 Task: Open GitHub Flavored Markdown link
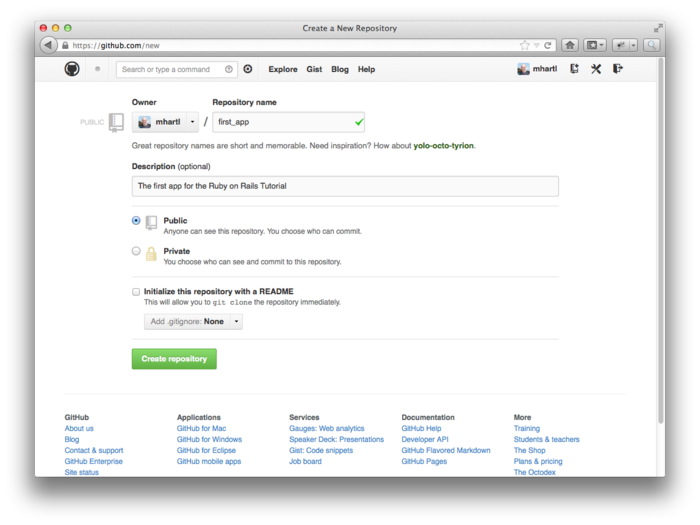pos(446,450)
